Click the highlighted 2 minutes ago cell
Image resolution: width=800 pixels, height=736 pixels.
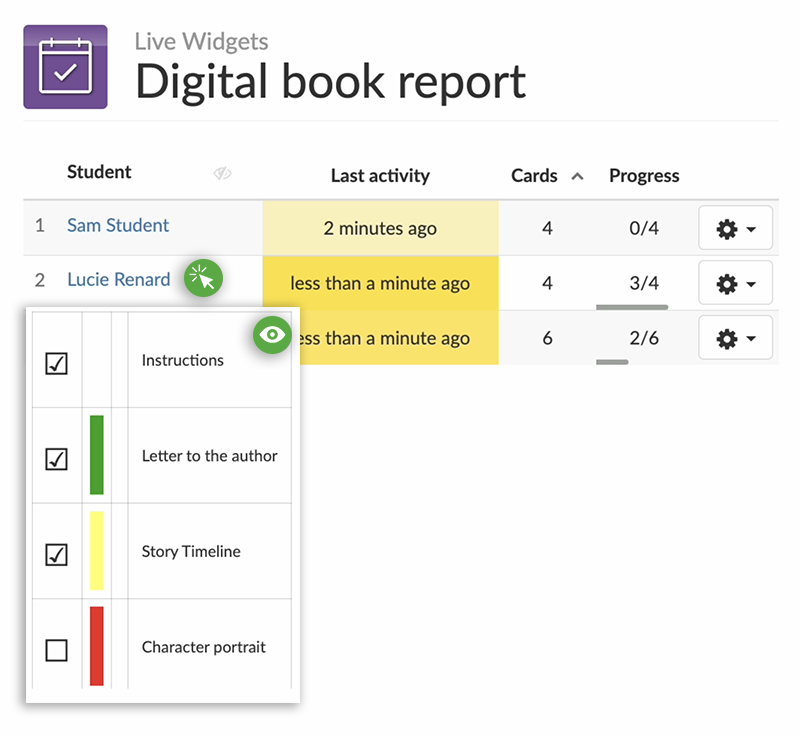pyautogui.click(x=380, y=228)
